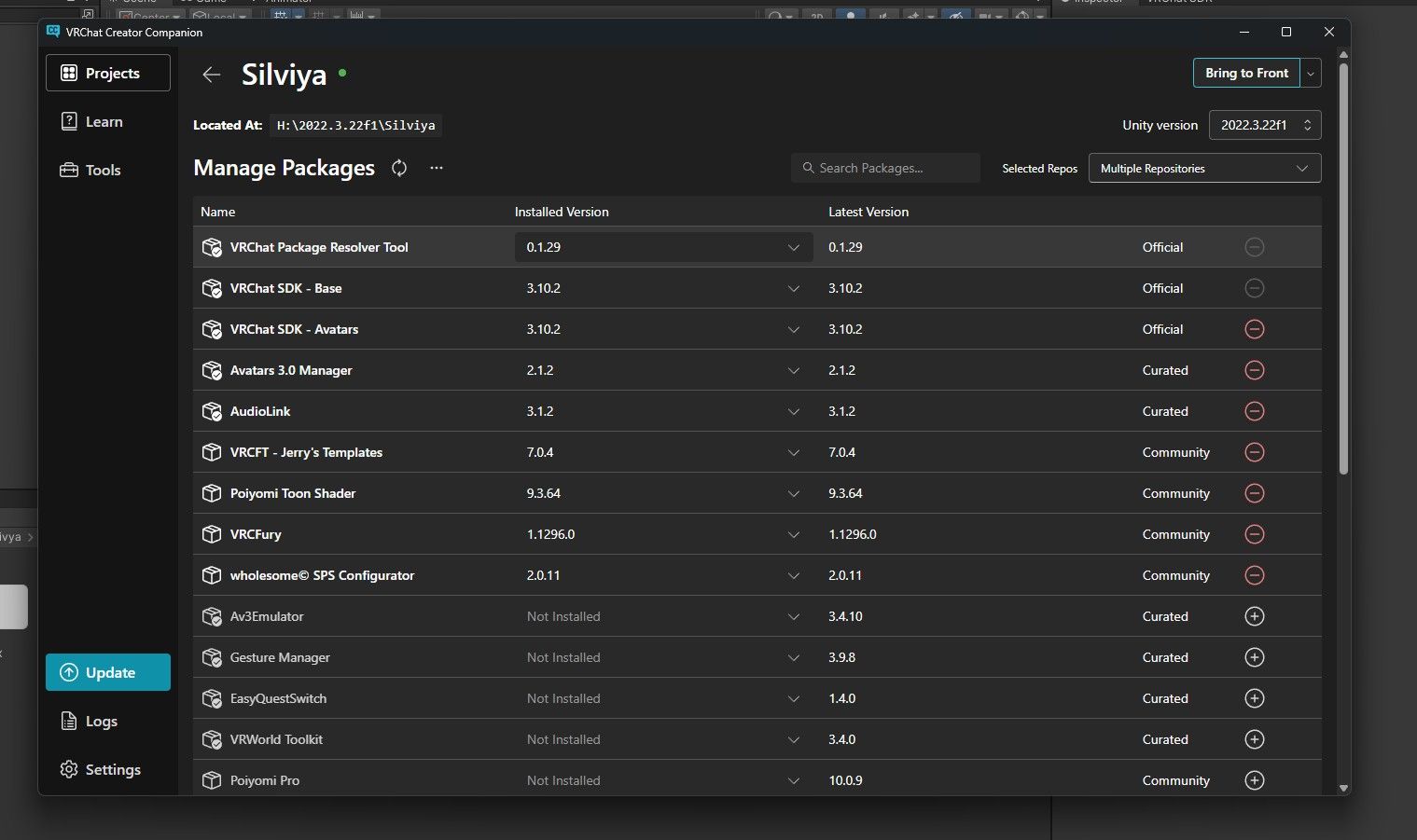Open the Settings page
Image resolution: width=1417 pixels, height=840 pixels.
click(x=108, y=769)
